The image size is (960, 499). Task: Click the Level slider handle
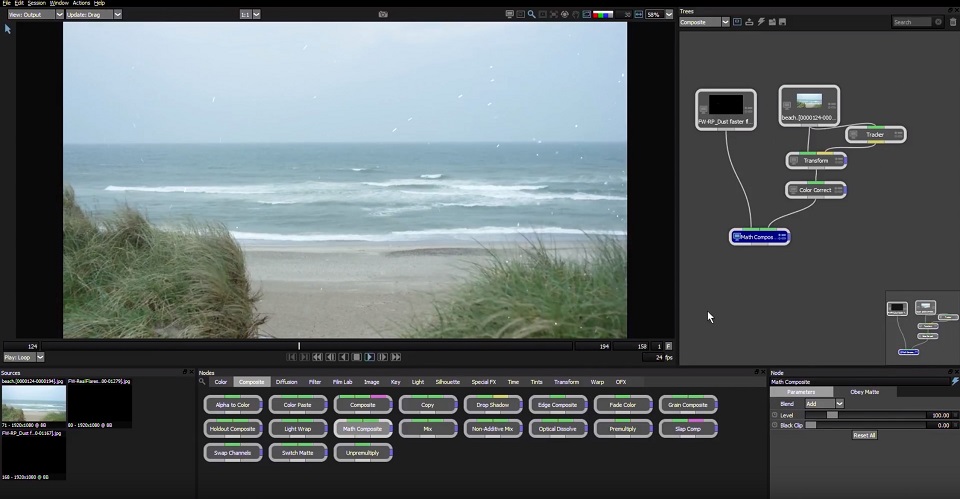tap(832, 415)
